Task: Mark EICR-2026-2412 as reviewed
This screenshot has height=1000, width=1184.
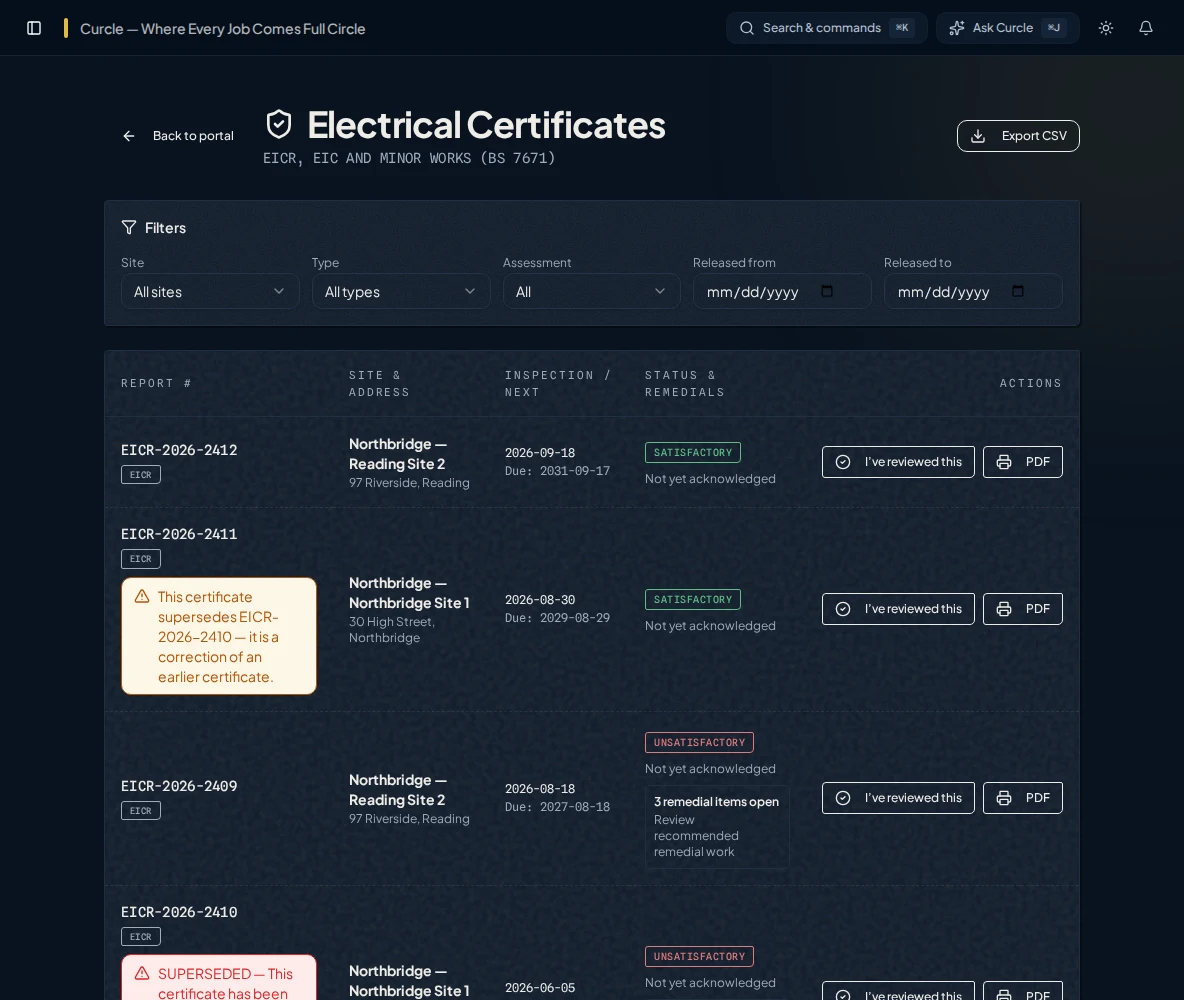Action: [898, 461]
